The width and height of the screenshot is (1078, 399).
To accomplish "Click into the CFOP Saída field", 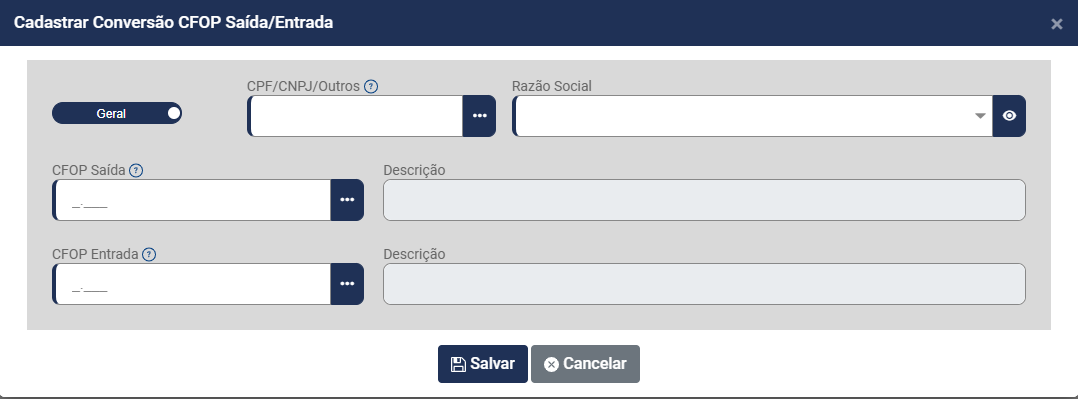I will (192, 200).
